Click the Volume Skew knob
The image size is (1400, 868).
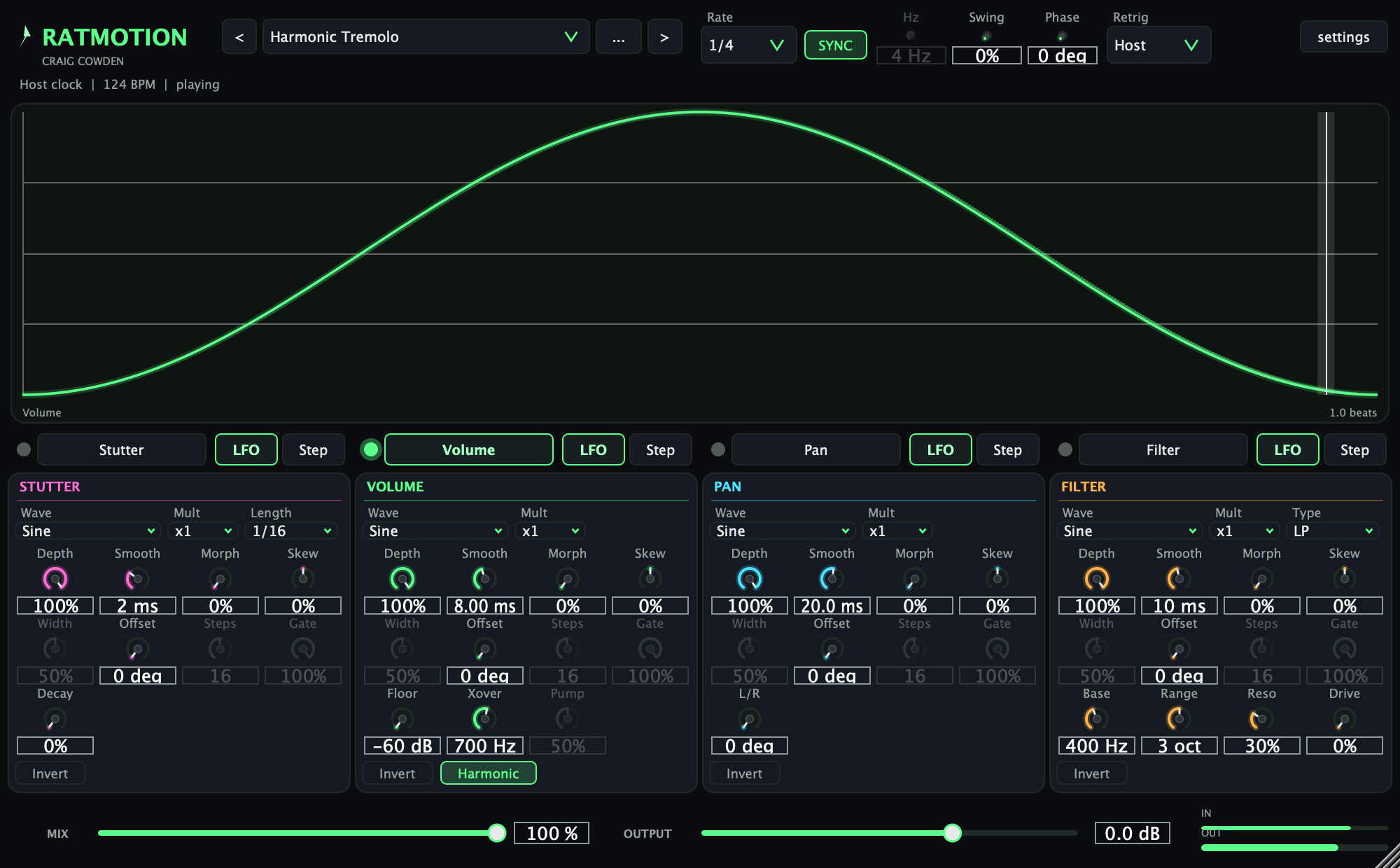coord(650,579)
